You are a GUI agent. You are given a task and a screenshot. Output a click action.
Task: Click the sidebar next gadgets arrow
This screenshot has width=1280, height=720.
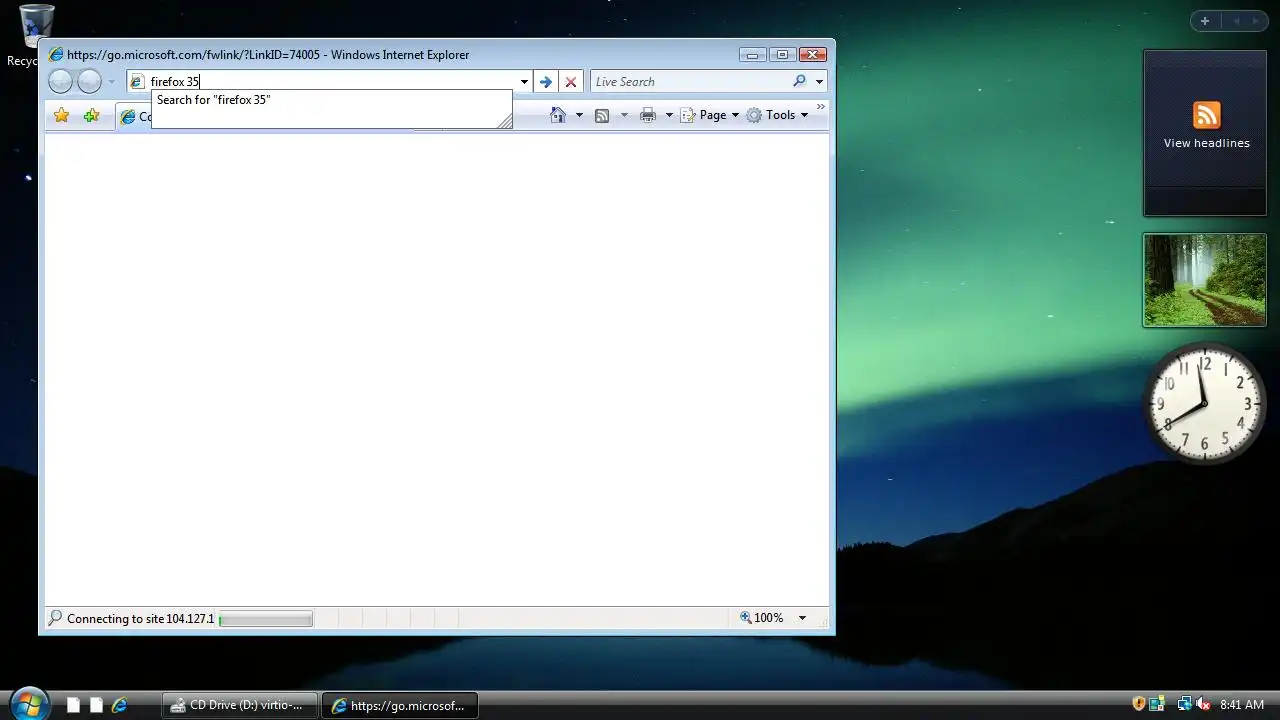[1257, 21]
